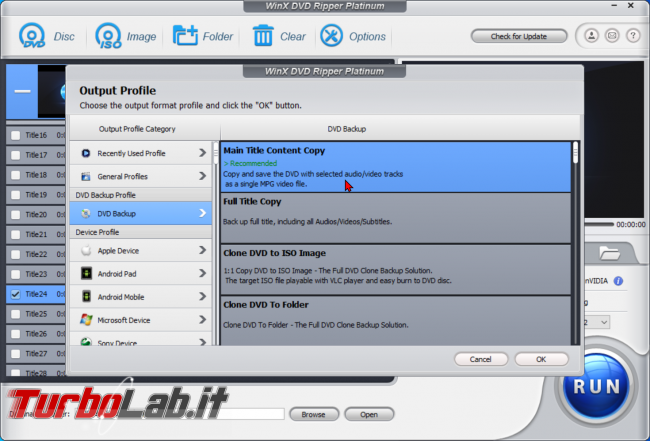This screenshot has height=441, width=650.
Task: Click the DVD Backup disc icon
Action: tap(86, 213)
